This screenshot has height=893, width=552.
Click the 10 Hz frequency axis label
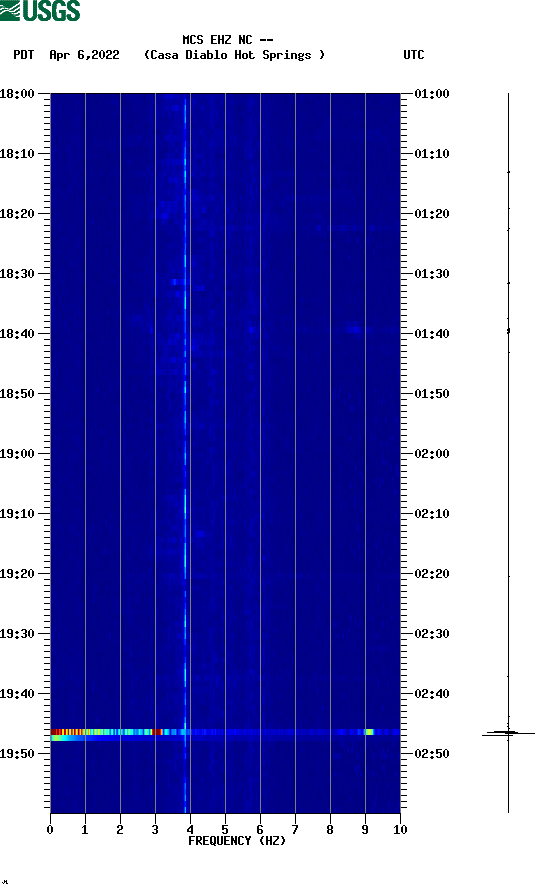400,830
